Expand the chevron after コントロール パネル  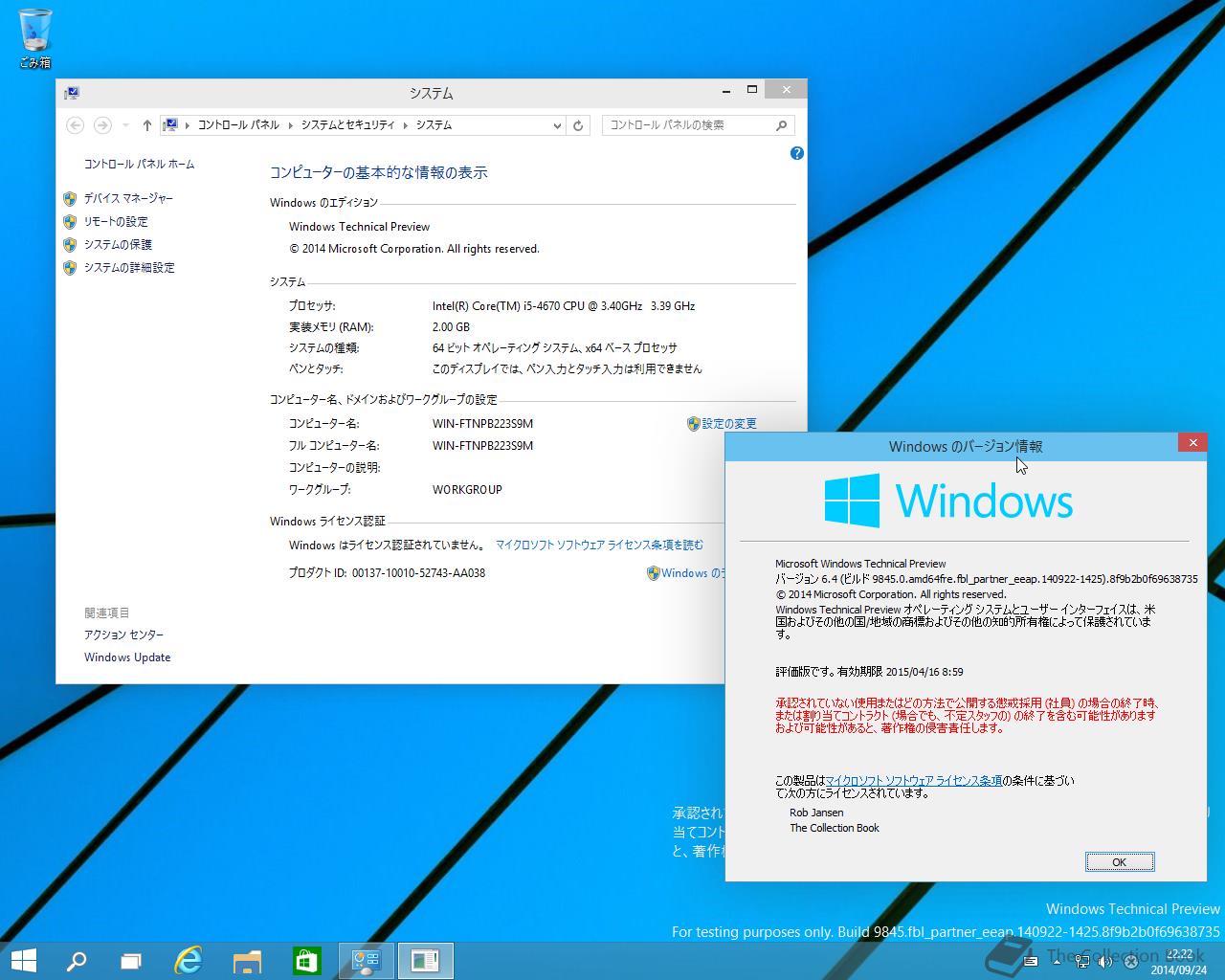pos(290,125)
